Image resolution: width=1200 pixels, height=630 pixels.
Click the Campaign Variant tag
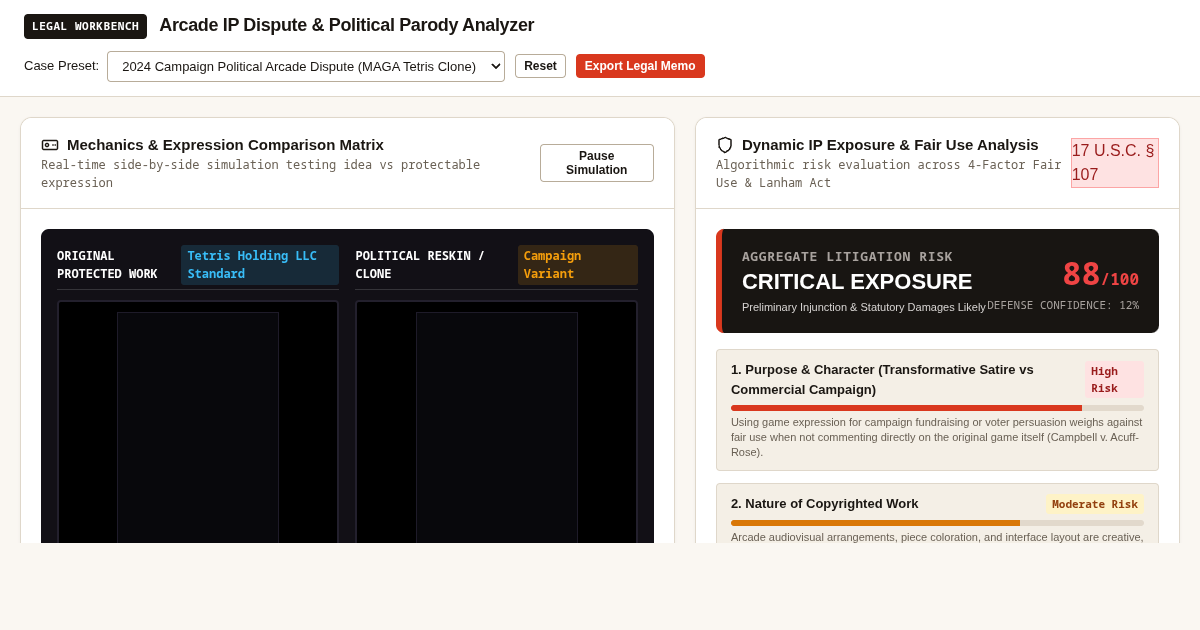(578, 265)
